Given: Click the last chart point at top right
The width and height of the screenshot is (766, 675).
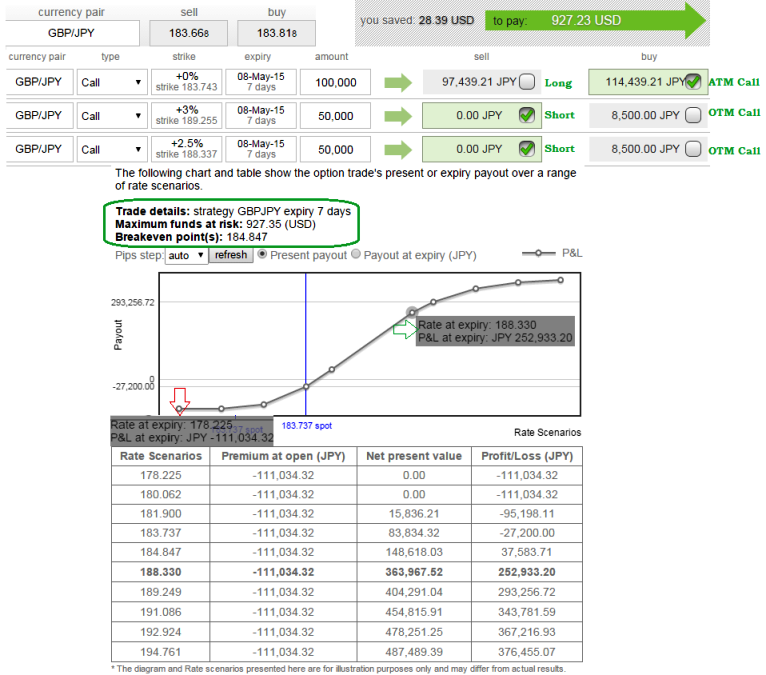Looking at the screenshot, I should click(x=560, y=280).
